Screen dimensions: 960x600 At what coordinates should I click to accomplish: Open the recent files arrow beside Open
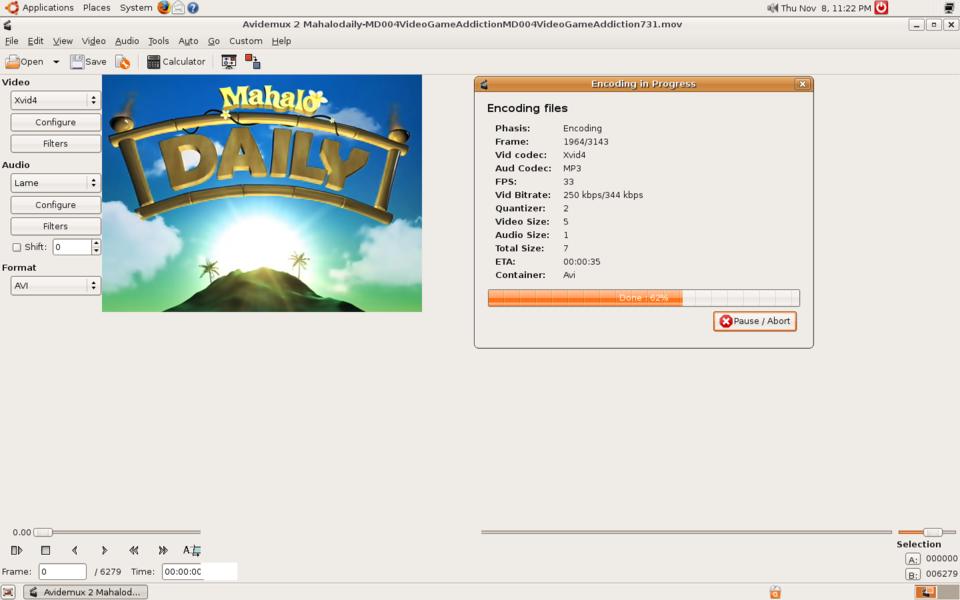coord(56,62)
